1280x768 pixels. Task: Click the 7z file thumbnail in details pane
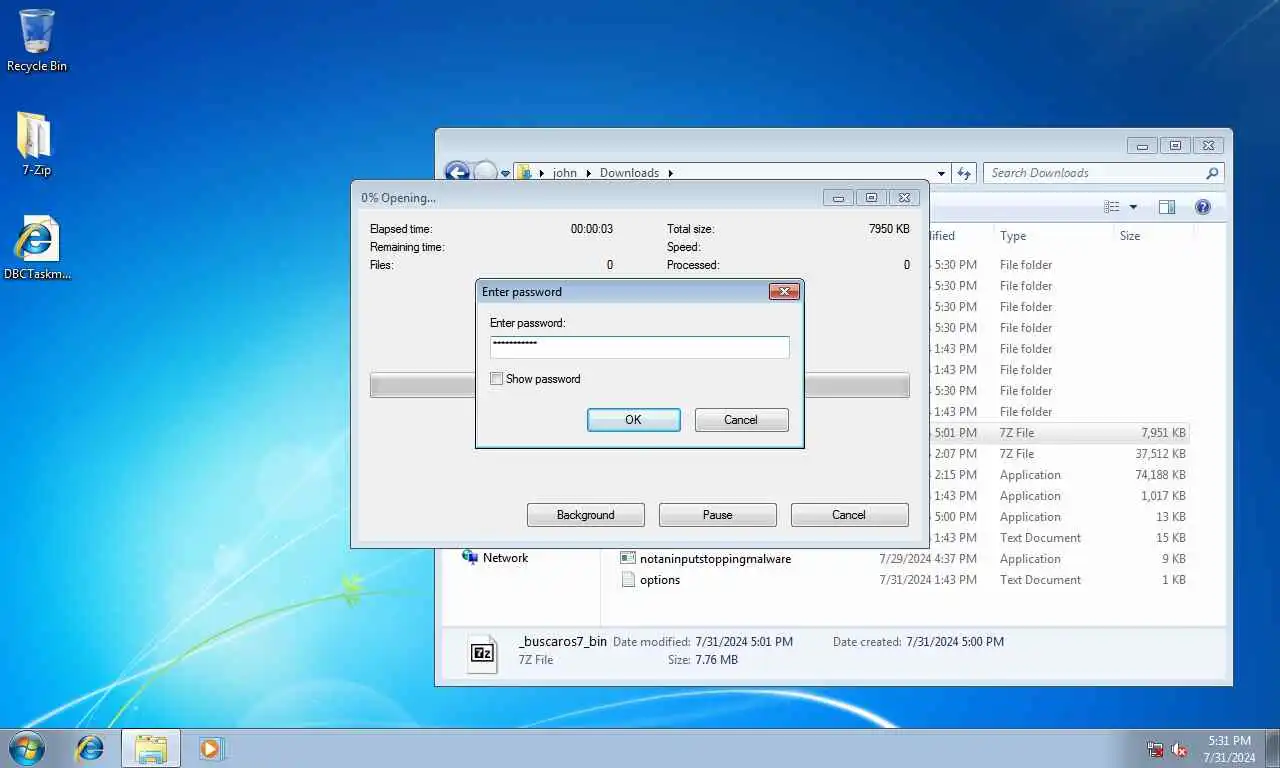[x=483, y=653]
